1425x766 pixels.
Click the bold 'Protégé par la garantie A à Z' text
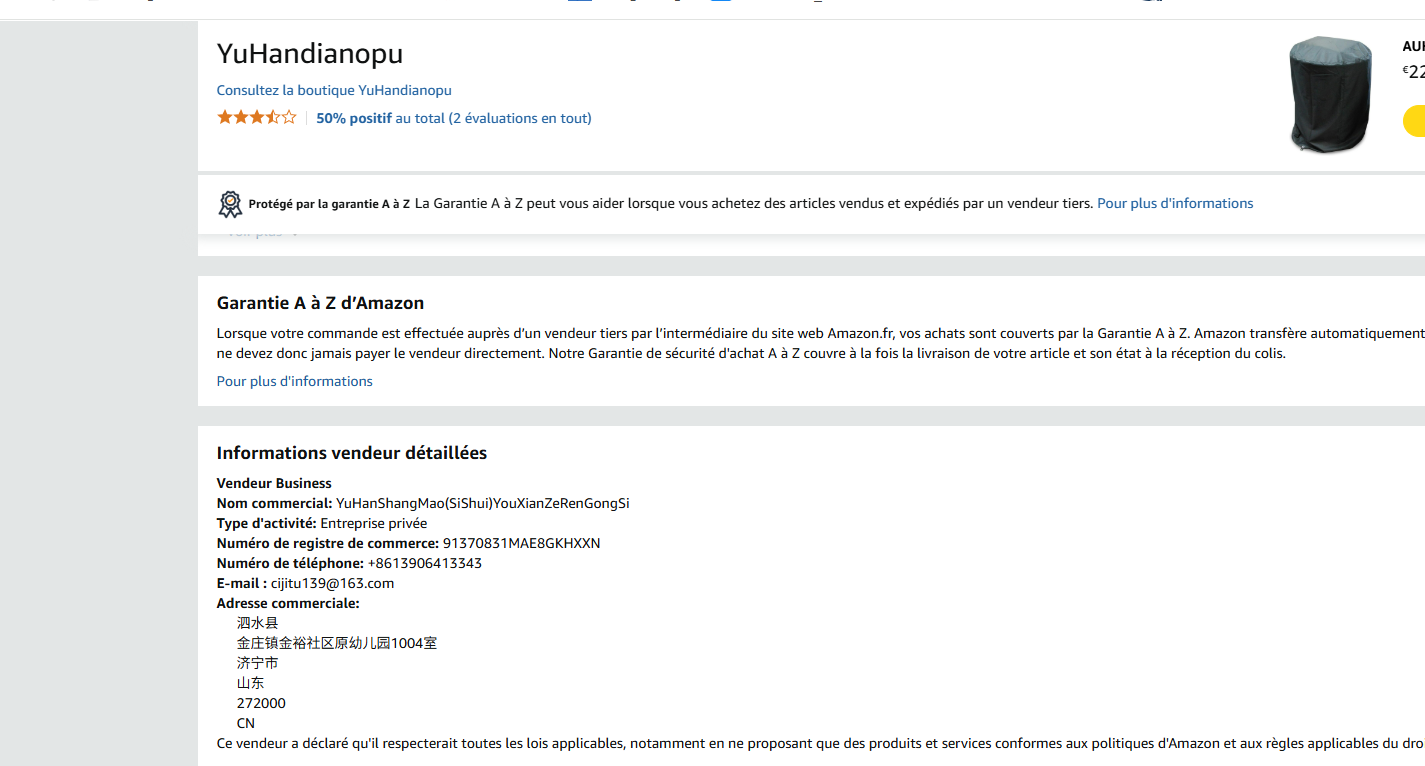329,204
